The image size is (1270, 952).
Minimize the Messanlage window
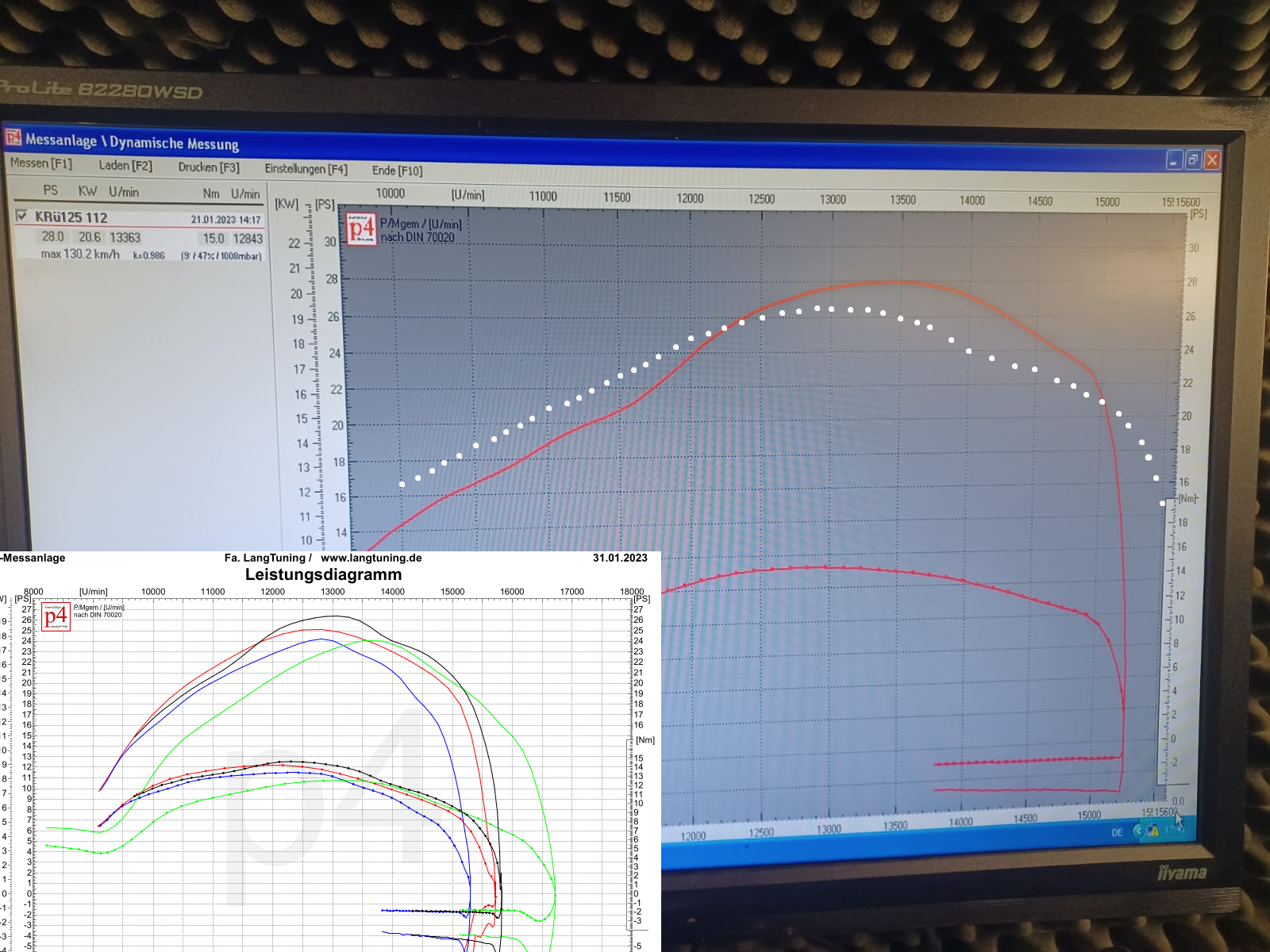(1174, 160)
